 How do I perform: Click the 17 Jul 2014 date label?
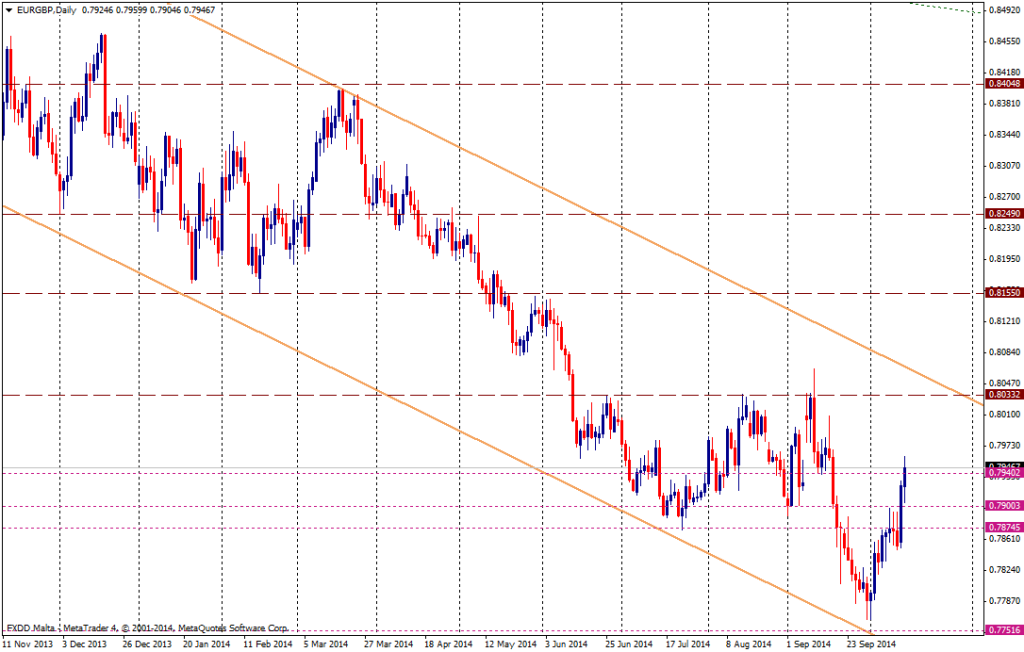(689, 645)
